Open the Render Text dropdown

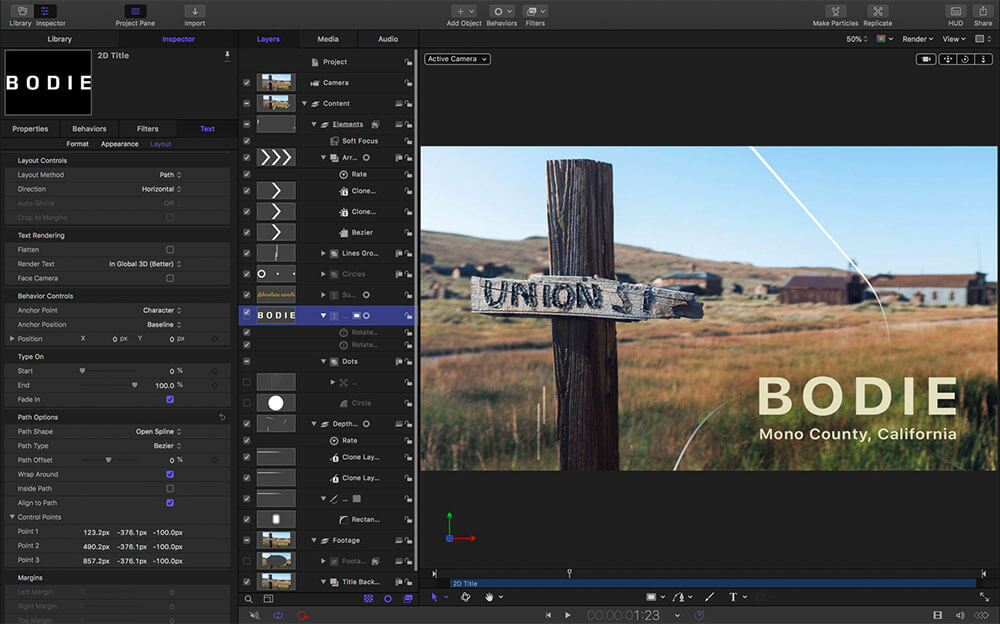coord(145,264)
